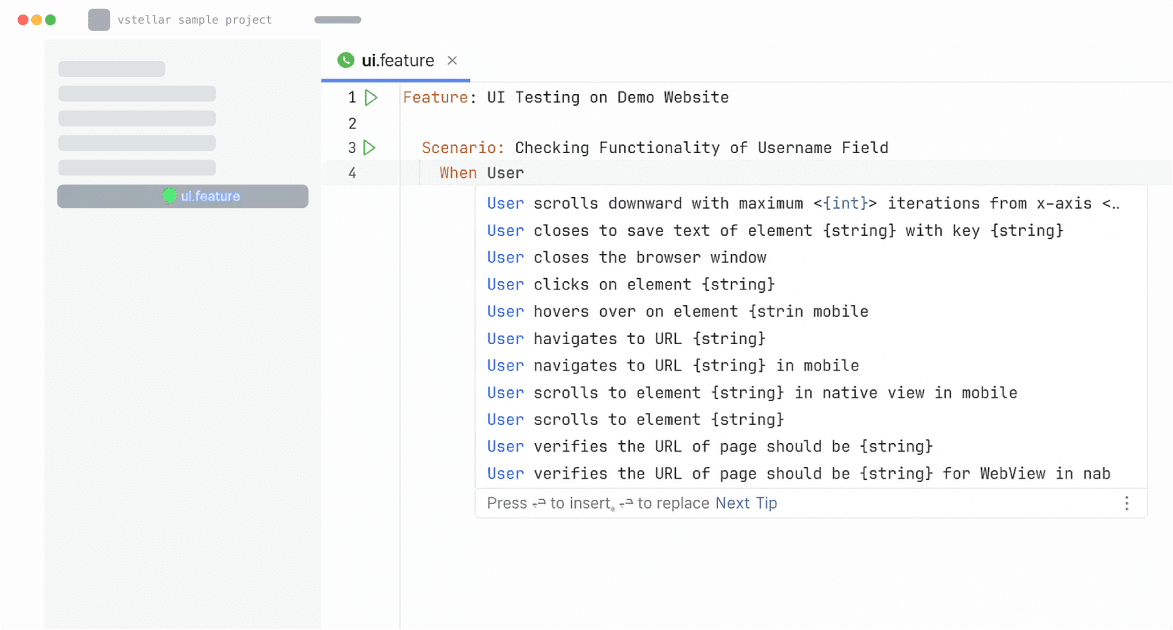Choose 'User scrolls to element {string}' suggestion
Screen dimensions: 1173x630
[x=635, y=420]
